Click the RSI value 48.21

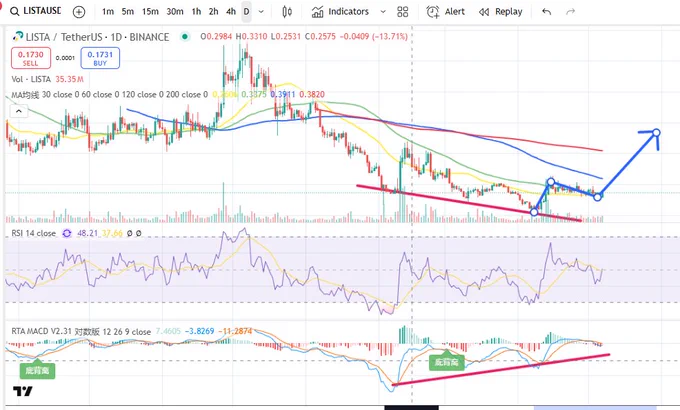point(87,233)
